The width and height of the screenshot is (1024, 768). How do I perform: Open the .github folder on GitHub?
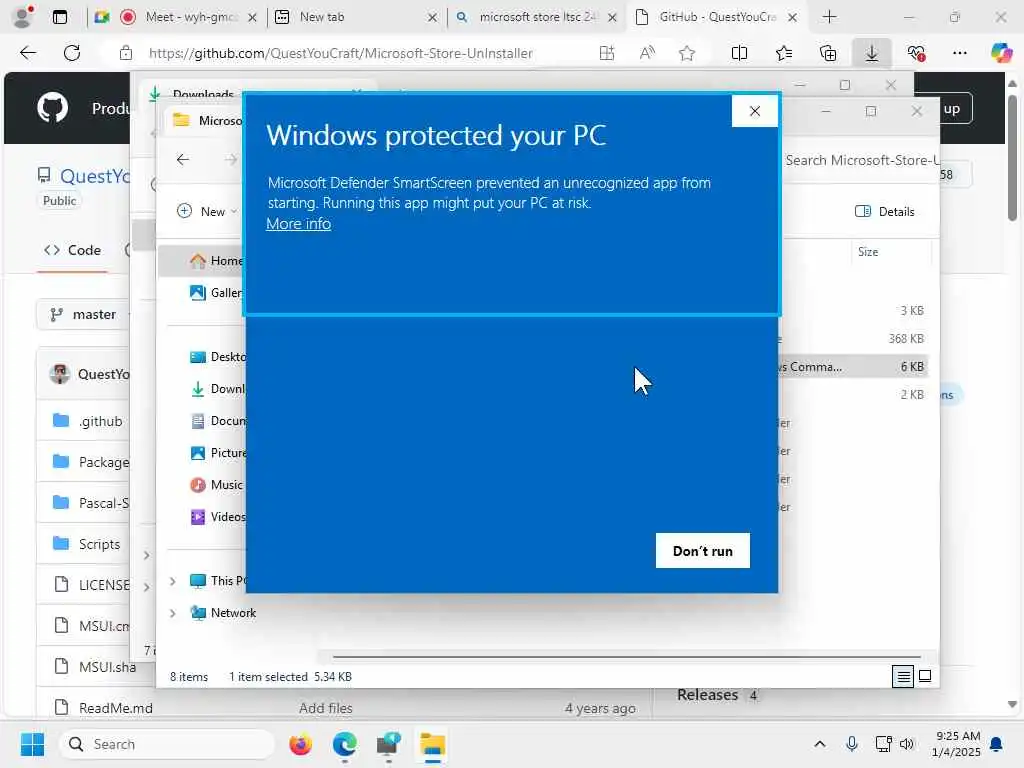point(101,421)
